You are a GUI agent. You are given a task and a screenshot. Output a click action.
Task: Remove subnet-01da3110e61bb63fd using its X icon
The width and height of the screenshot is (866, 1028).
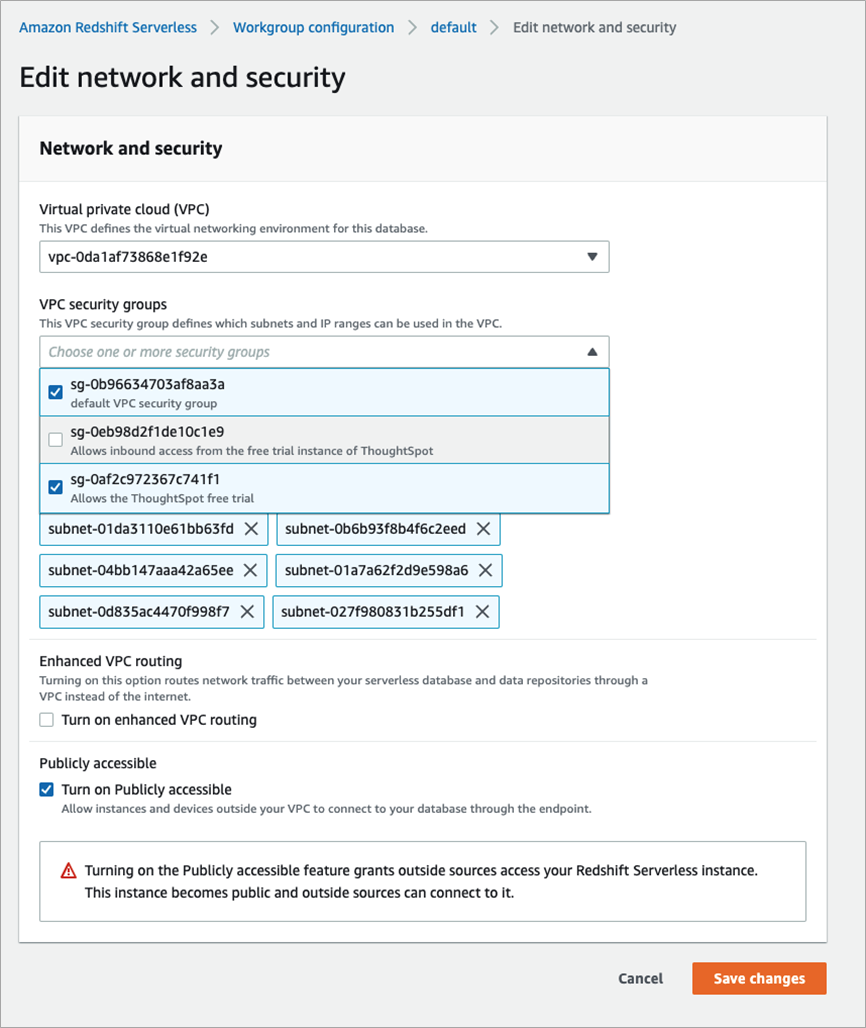pos(252,529)
